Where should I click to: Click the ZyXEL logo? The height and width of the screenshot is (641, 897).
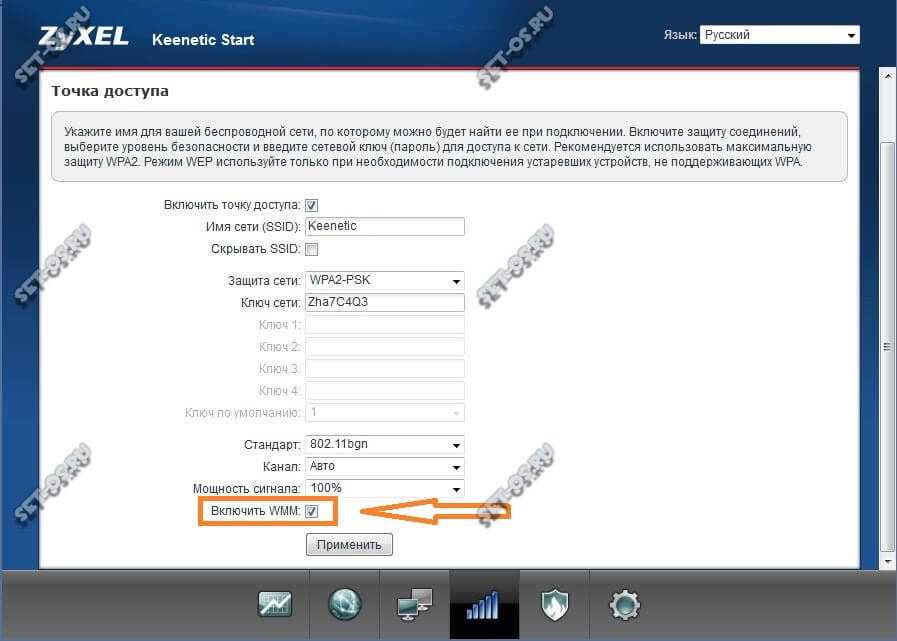(x=84, y=37)
